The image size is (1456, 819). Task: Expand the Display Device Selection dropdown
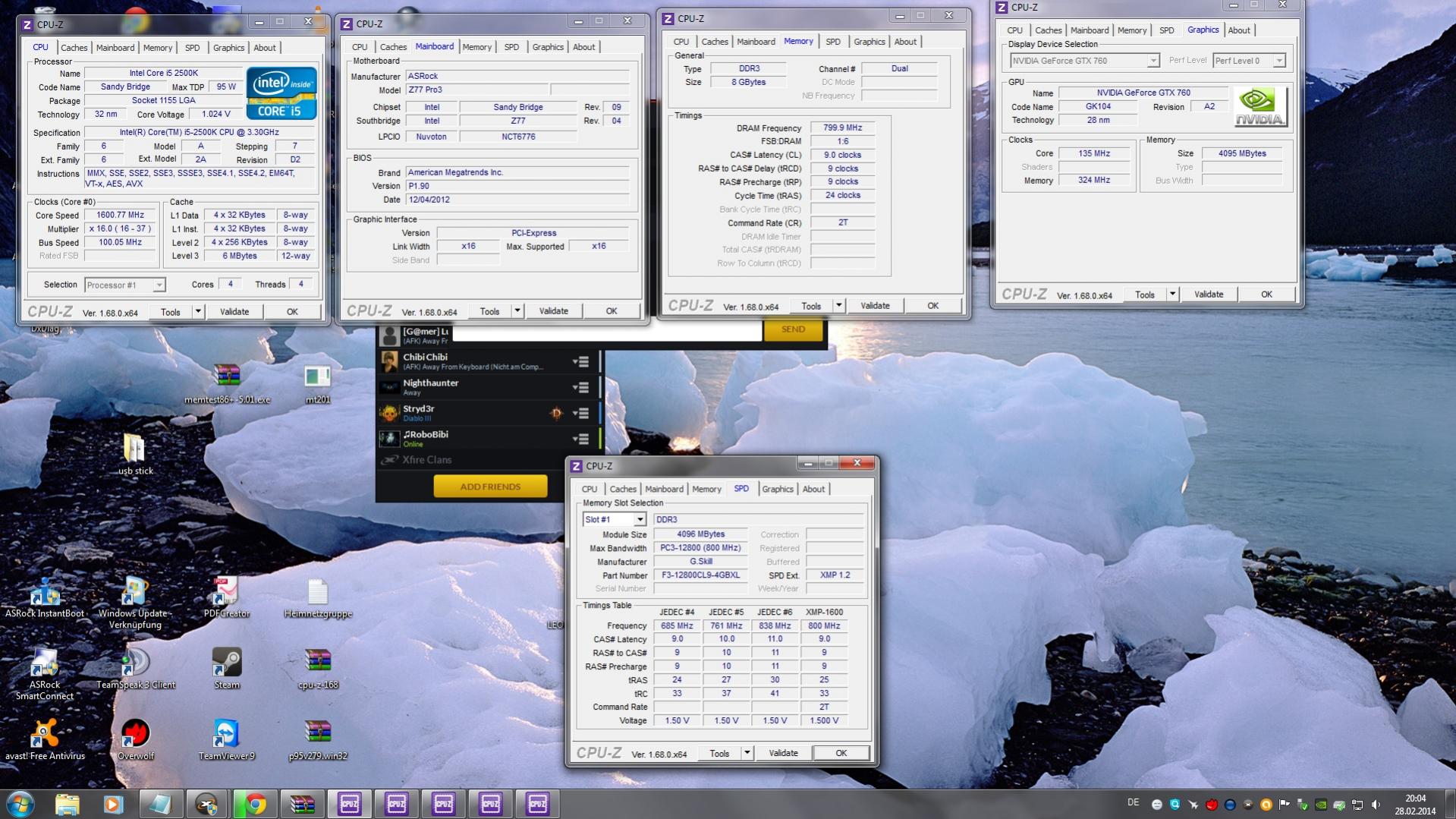[x=1153, y=61]
